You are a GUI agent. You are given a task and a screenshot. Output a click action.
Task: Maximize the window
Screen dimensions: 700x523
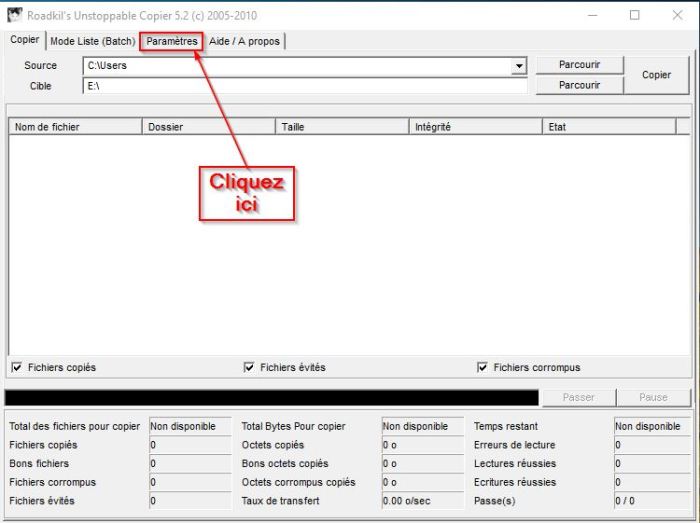(x=634, y=15)
